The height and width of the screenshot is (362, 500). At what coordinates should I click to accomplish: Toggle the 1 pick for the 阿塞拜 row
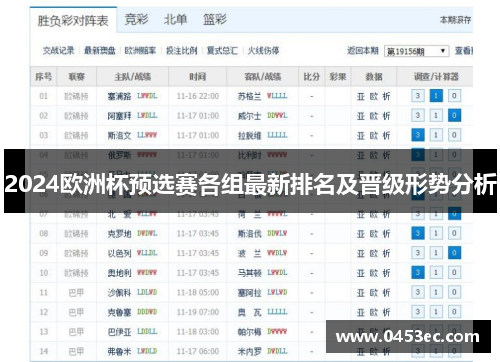click(x=436, y=116)
